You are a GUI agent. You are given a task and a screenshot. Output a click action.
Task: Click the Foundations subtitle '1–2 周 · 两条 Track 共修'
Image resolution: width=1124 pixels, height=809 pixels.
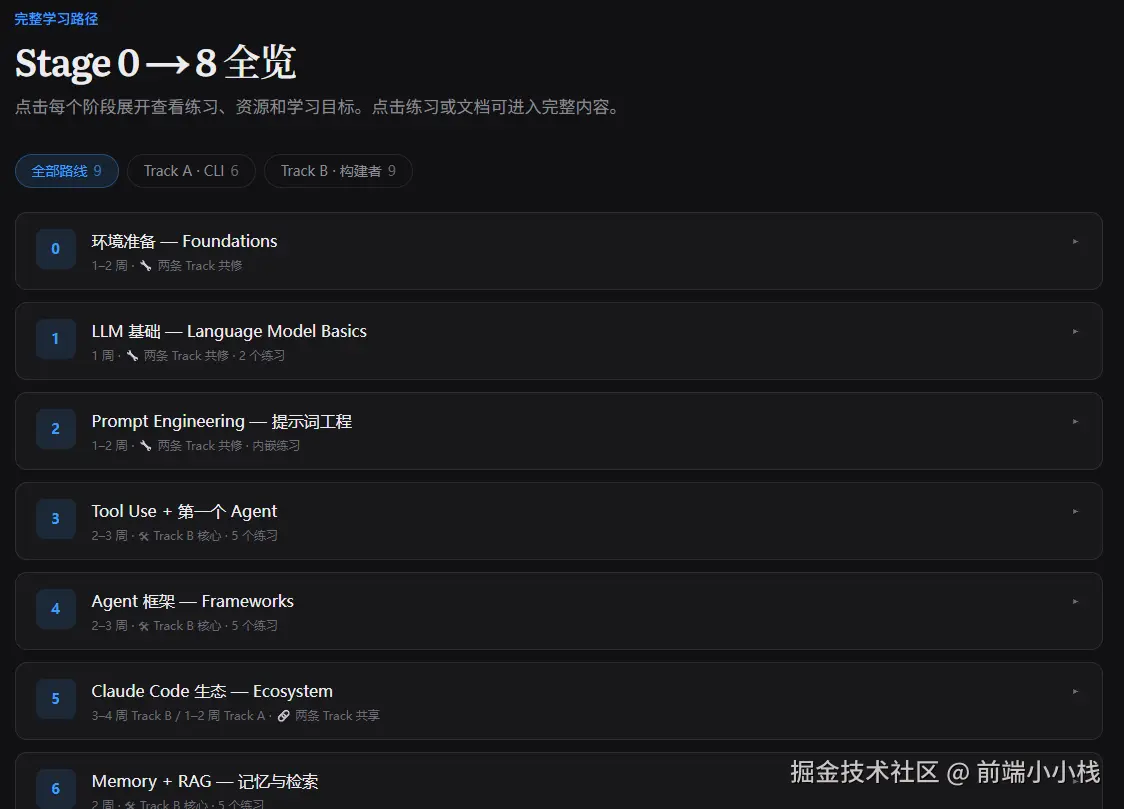click(x=167, y=266)
